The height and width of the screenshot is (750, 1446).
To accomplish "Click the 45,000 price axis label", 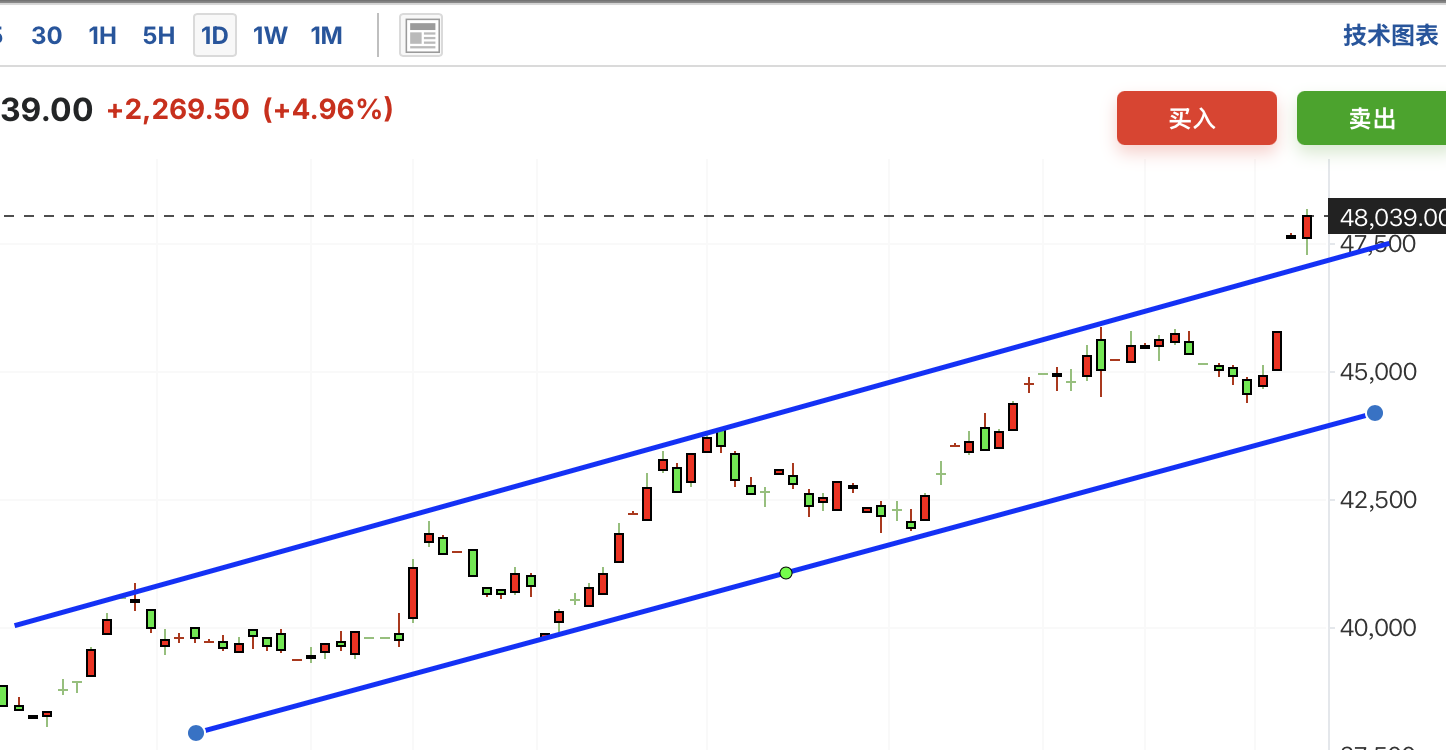I will pos(1378,372).
